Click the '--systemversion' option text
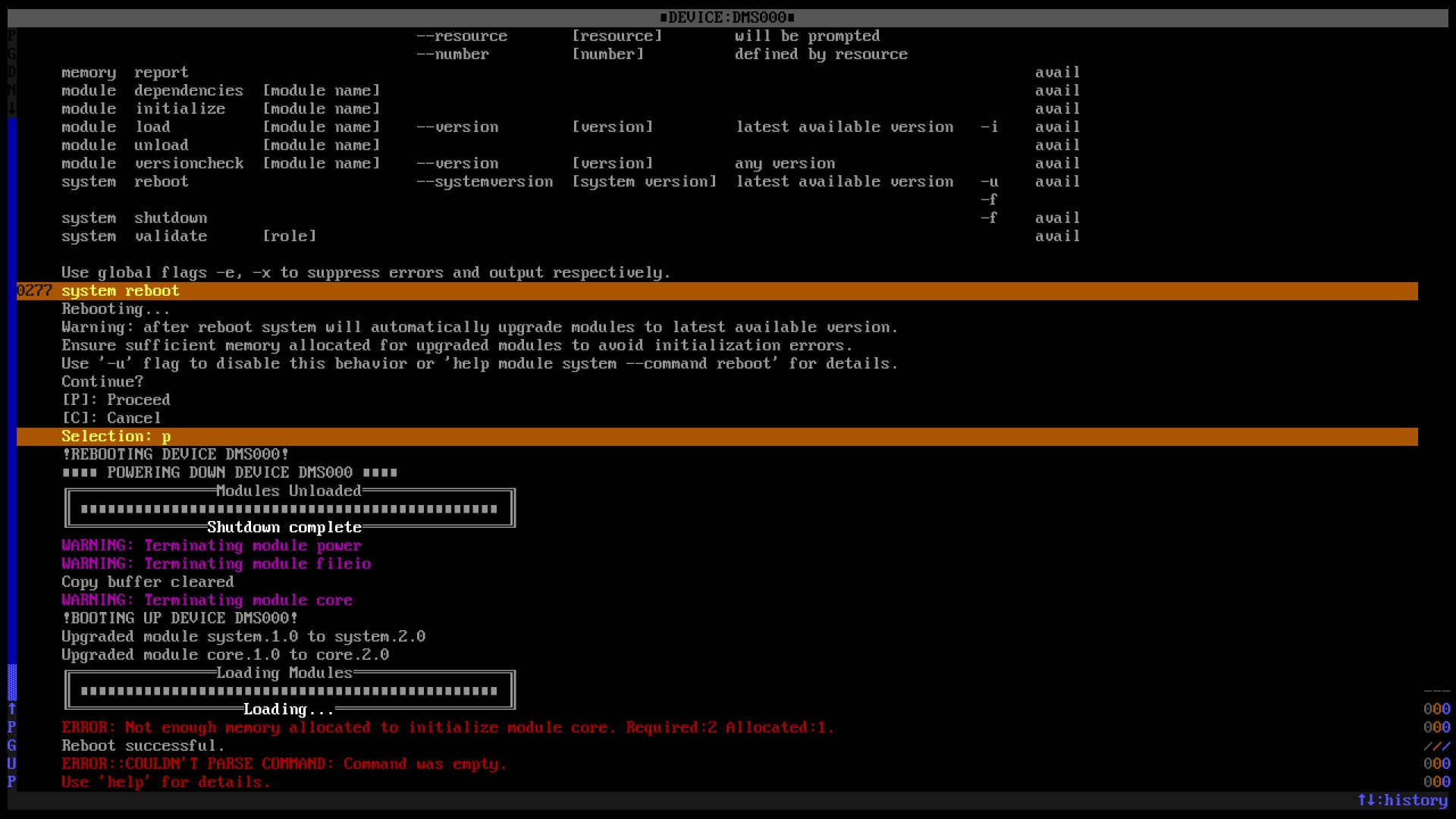The width and height of the screenshot is (1456, 819). pyautogui.click(x=485, y=182)
